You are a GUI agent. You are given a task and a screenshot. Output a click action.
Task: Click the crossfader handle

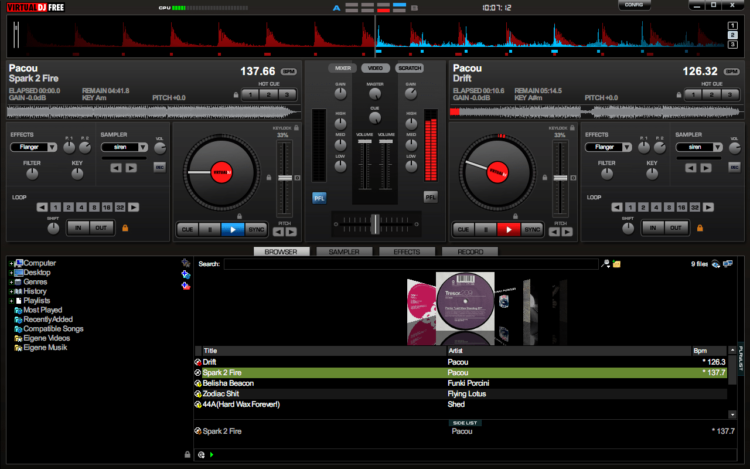[x=375, y=224]
